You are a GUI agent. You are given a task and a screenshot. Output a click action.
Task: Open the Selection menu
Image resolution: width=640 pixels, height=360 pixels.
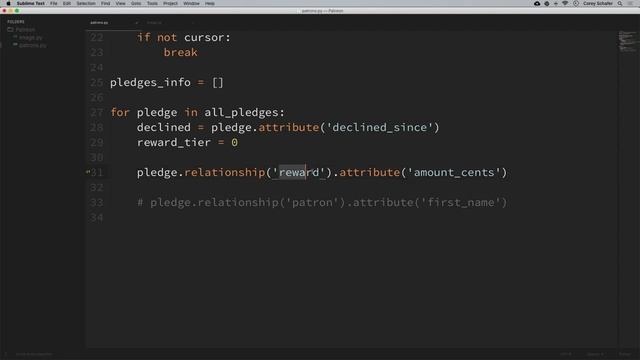(86, 3)
